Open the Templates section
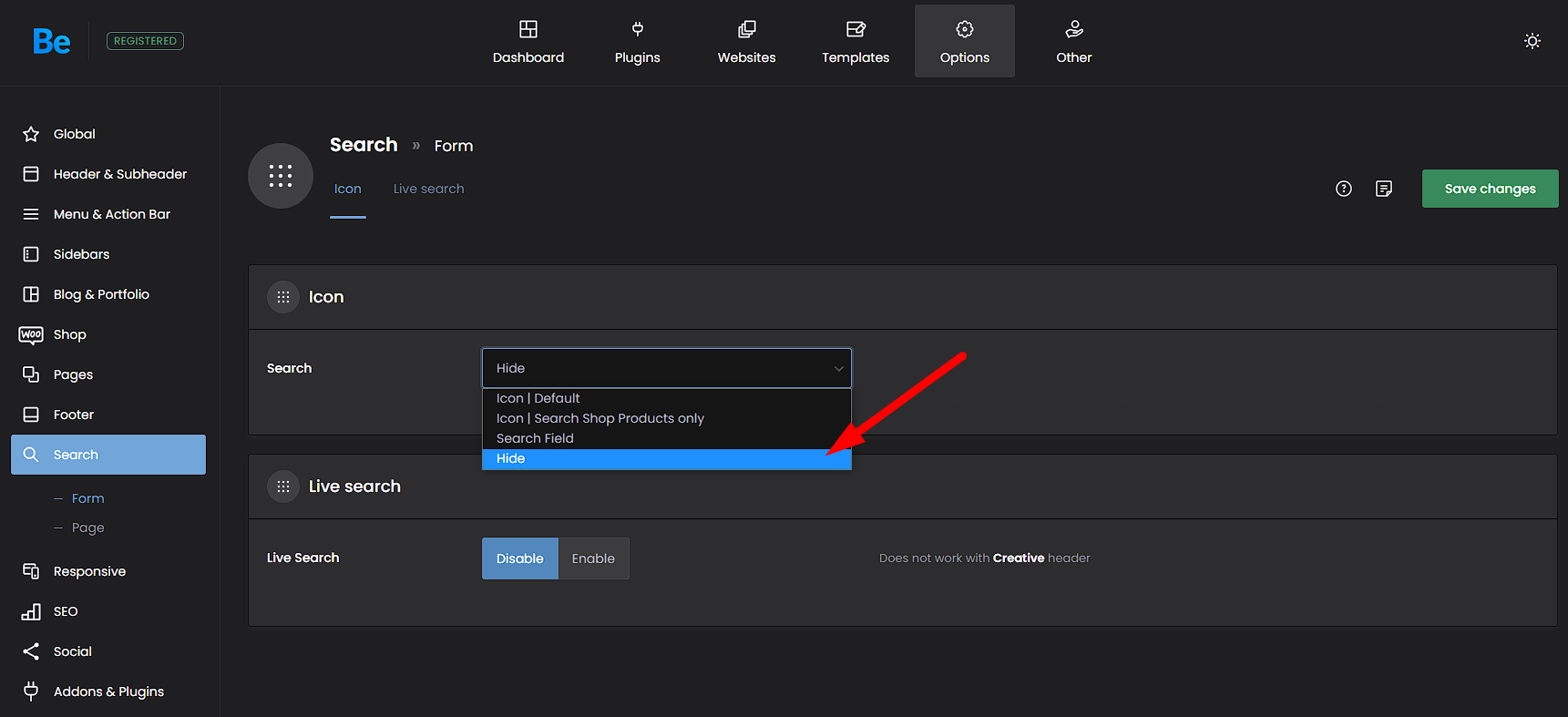 [x=856, y=41]
